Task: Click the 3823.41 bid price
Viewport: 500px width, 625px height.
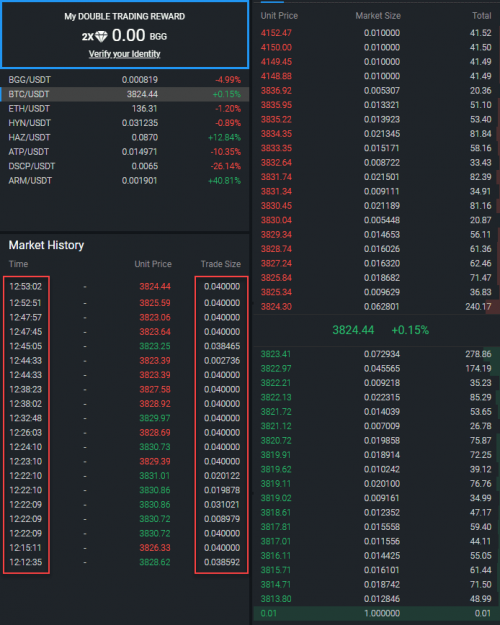Action: (276, 354)
